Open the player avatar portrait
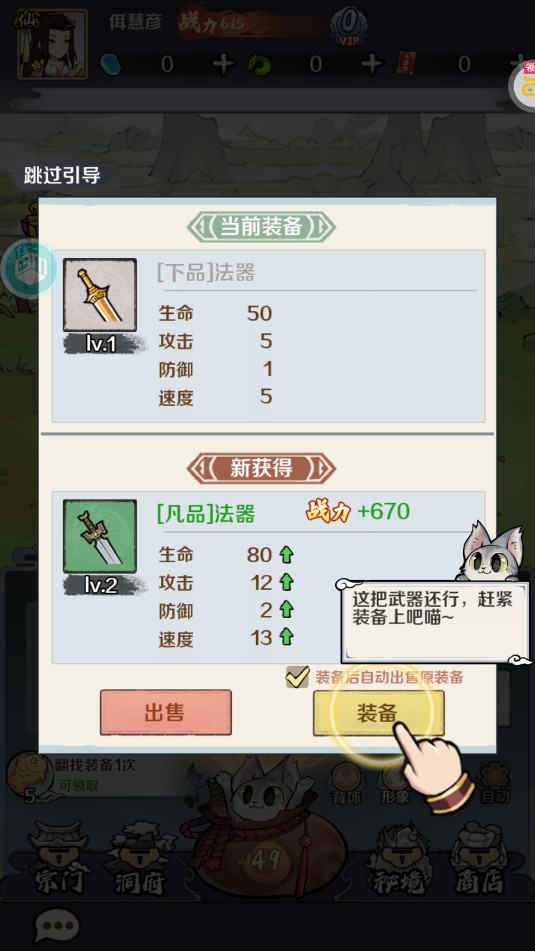 (x=52, y=44)
